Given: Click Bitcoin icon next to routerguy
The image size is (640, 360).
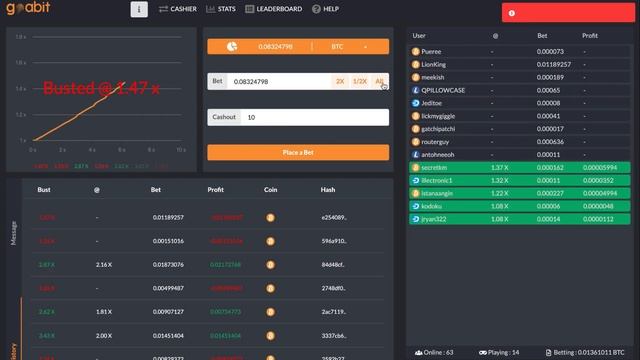Looking at the screenshot, I should click(416, 142).
